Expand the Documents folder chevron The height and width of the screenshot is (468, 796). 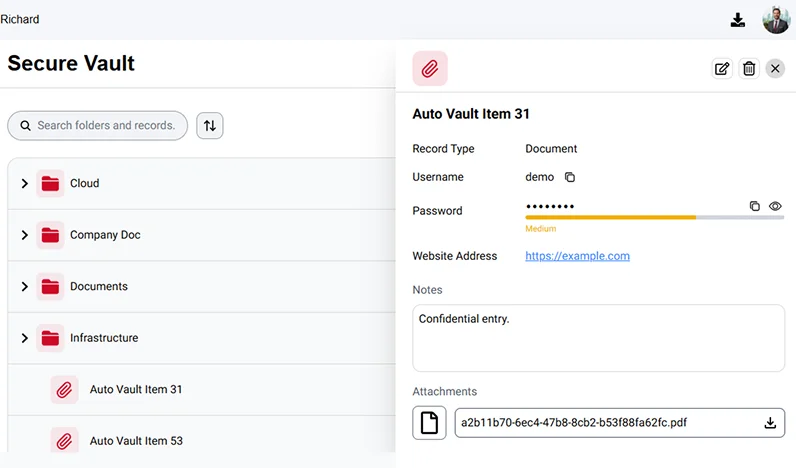pos(25,287)
